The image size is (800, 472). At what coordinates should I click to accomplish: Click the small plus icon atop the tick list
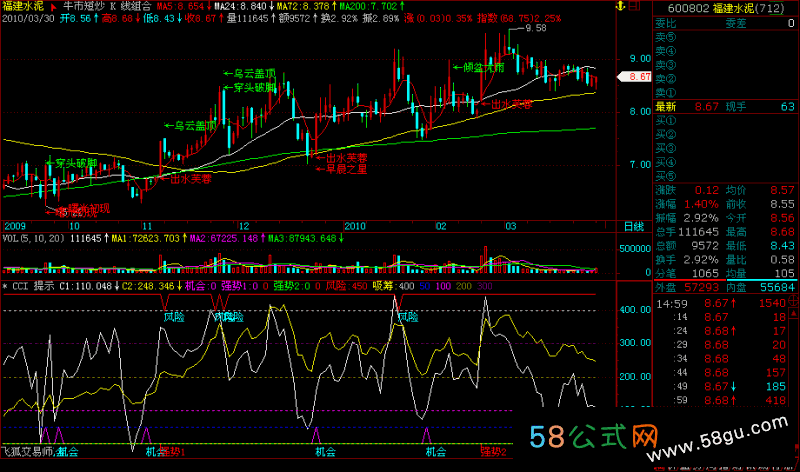[794, 300]
